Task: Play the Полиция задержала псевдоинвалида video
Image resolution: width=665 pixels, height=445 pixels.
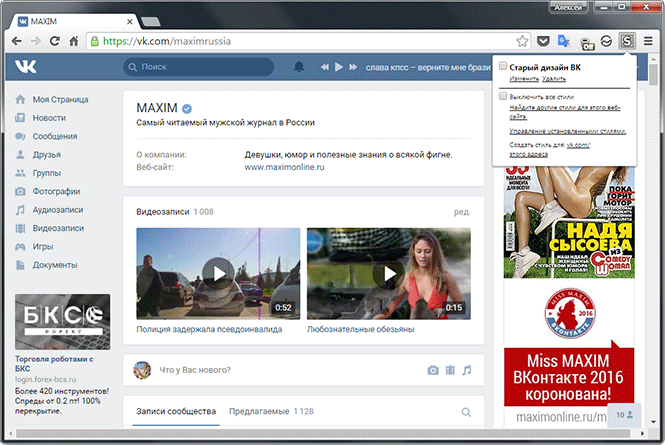Action: (x=218, y=274)
